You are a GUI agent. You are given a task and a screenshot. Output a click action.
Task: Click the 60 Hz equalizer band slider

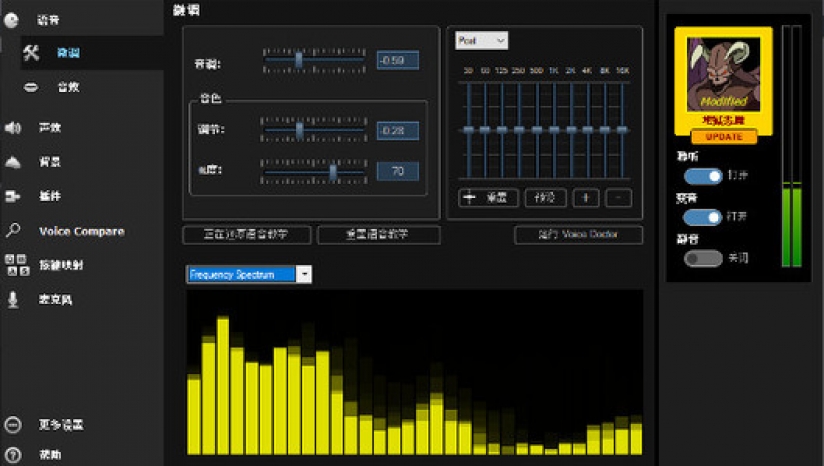(x=485, y=130)
